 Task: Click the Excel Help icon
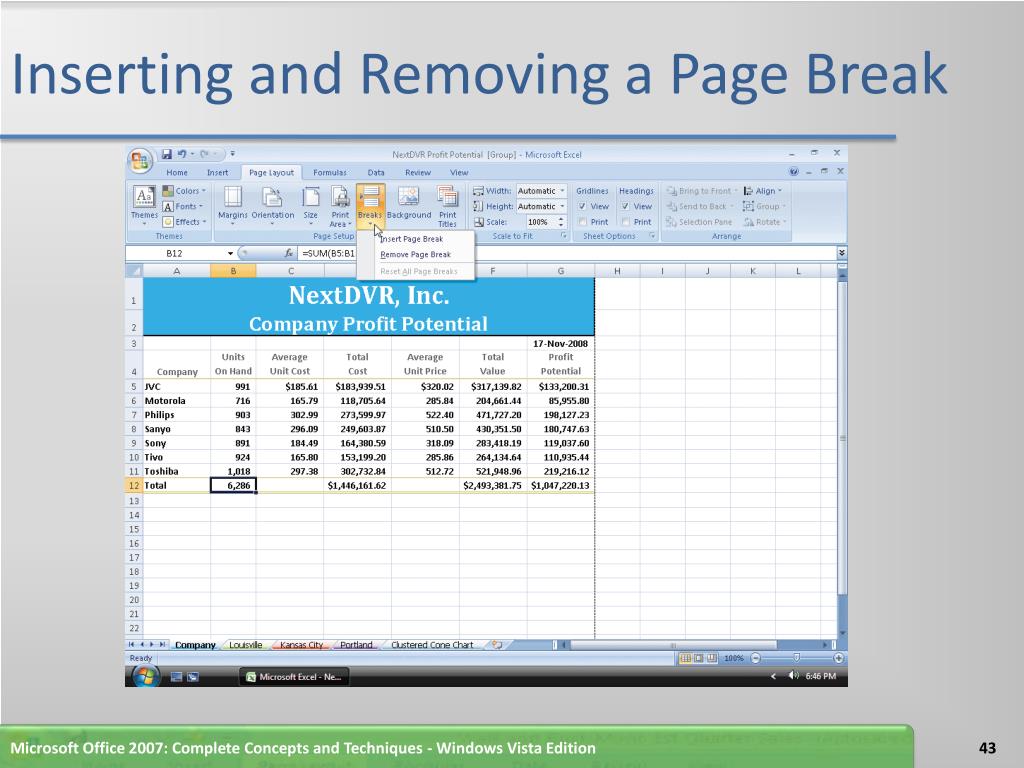(793, 172)
